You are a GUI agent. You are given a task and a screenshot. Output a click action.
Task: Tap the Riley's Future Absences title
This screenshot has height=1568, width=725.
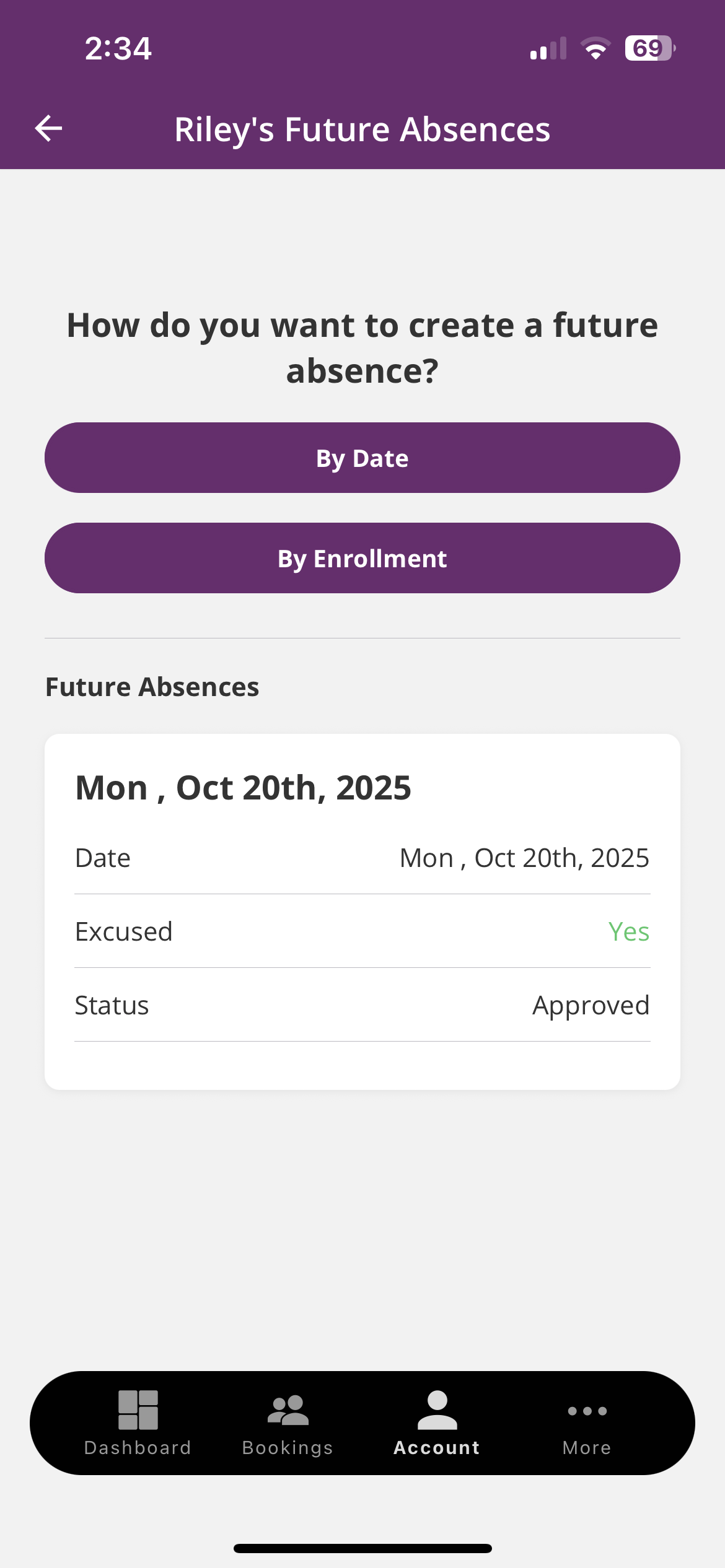[x=362, y=129]
